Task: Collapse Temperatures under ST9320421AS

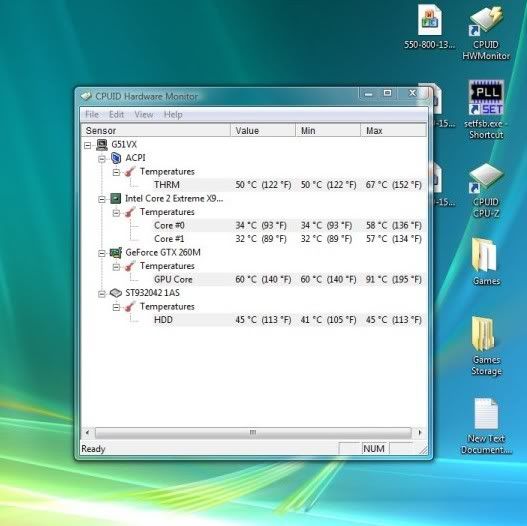Action: 116,308
